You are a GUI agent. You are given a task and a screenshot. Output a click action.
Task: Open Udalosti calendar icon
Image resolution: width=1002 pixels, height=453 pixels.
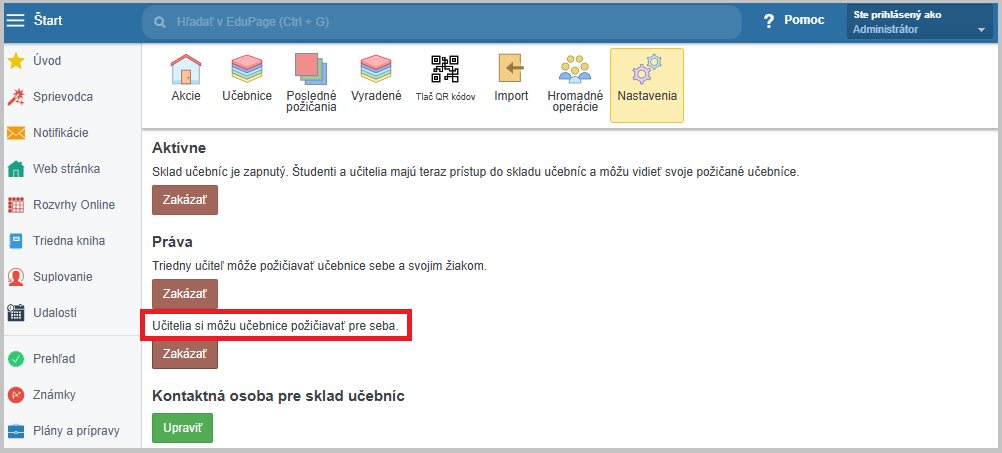click(x=15, y=313)
